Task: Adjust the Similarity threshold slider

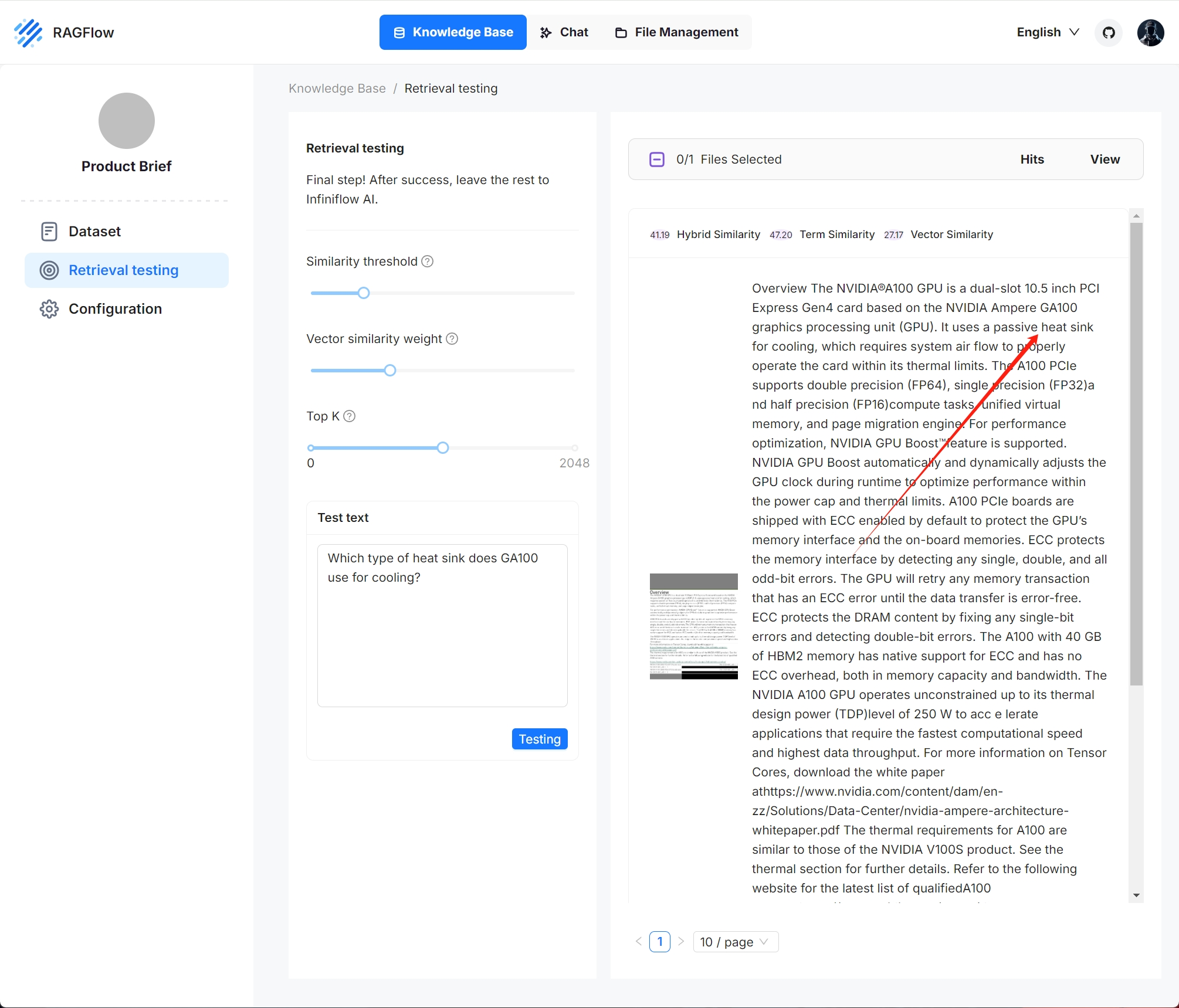Action: pyautogui.click(x=362, y=292)
